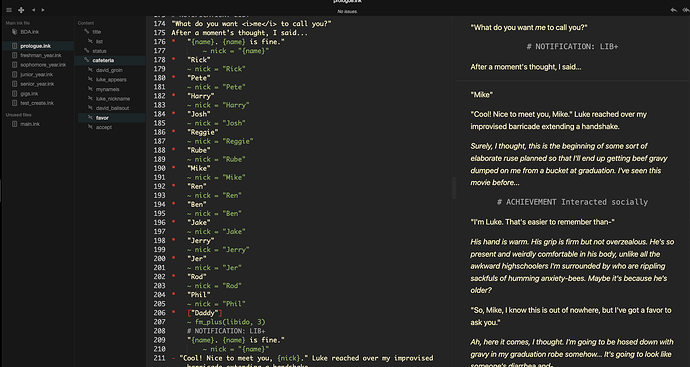This screenshot has height=367, width=690.
Task: Navigate back with the left arrow
Action: pos(33,10)
